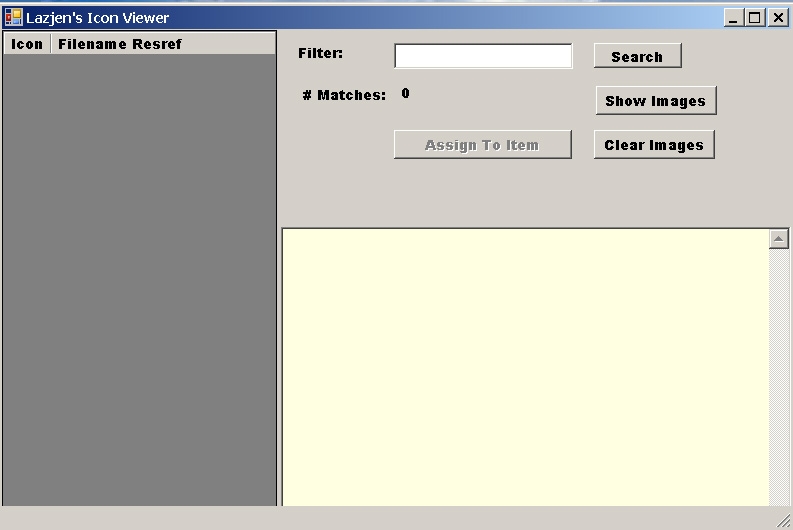Click the Lazjen's Icon Viewer title bar text
793x530 pixels.
click(x=97, y=18)
